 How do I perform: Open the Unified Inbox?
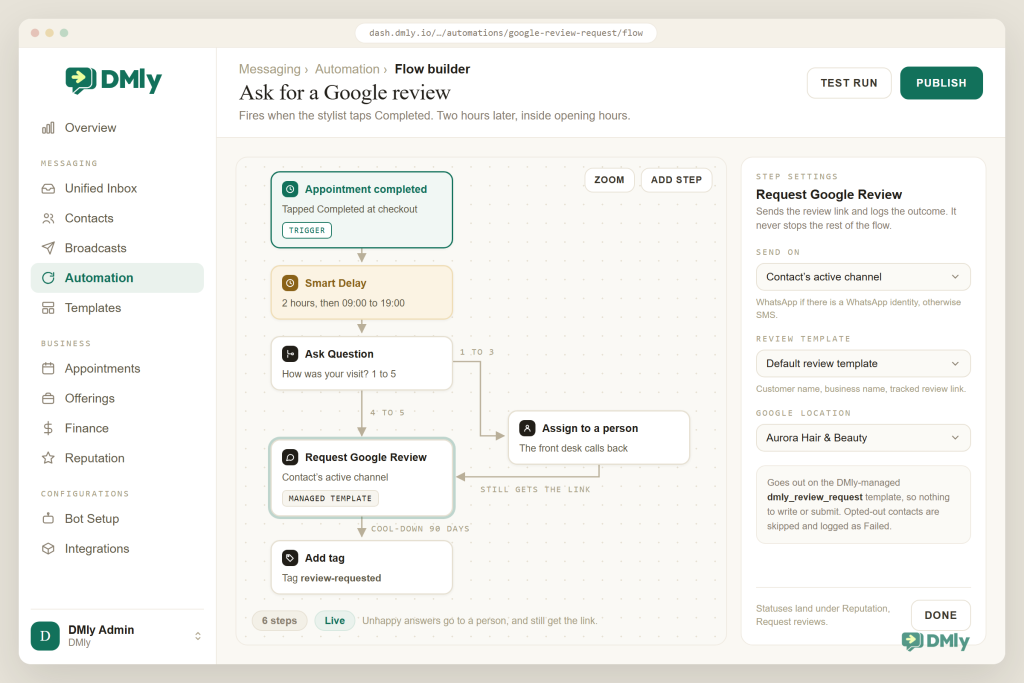118,189
